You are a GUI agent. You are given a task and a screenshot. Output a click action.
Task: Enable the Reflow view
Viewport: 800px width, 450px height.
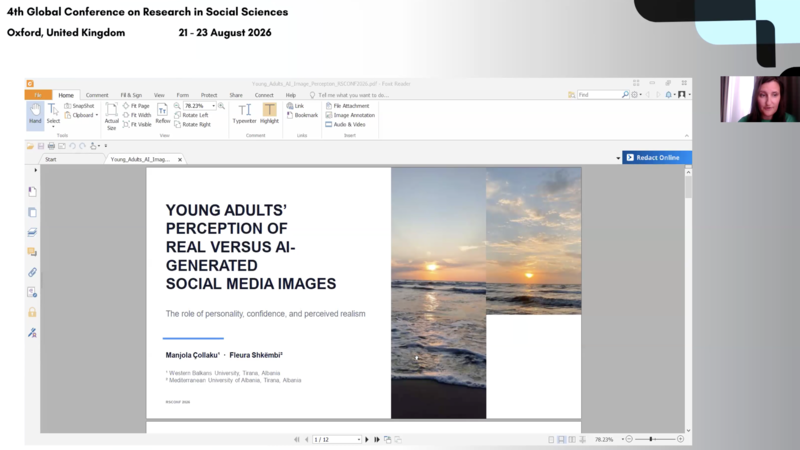pos(163,114)
